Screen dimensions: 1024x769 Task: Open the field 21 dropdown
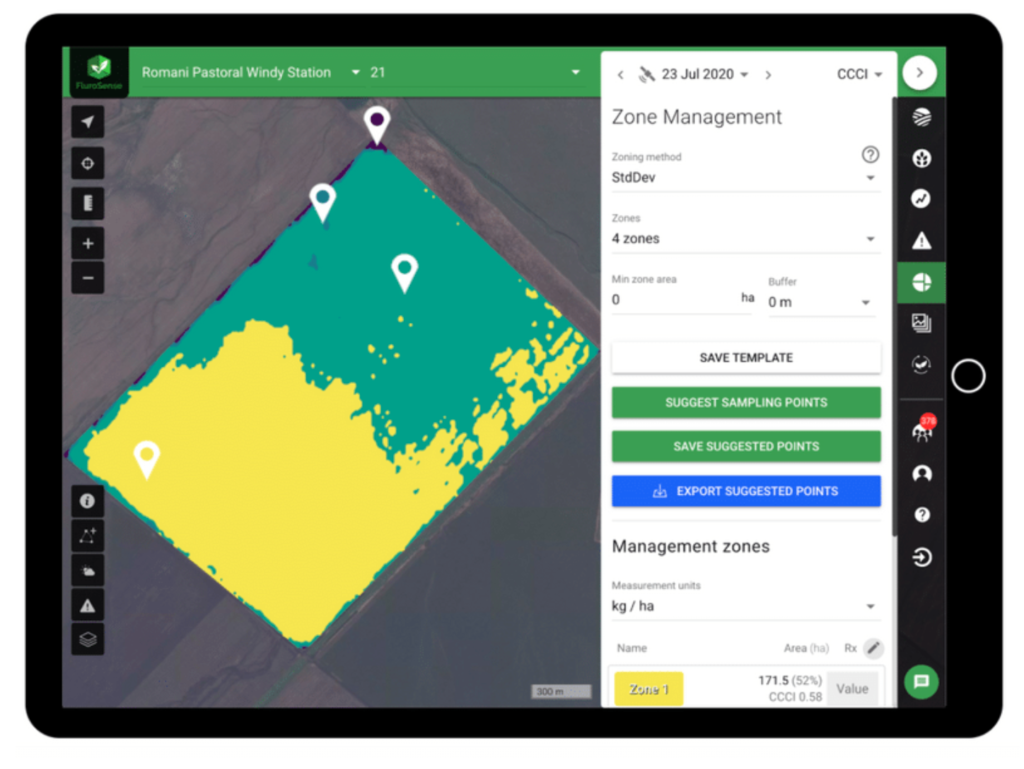pos(475,72)
